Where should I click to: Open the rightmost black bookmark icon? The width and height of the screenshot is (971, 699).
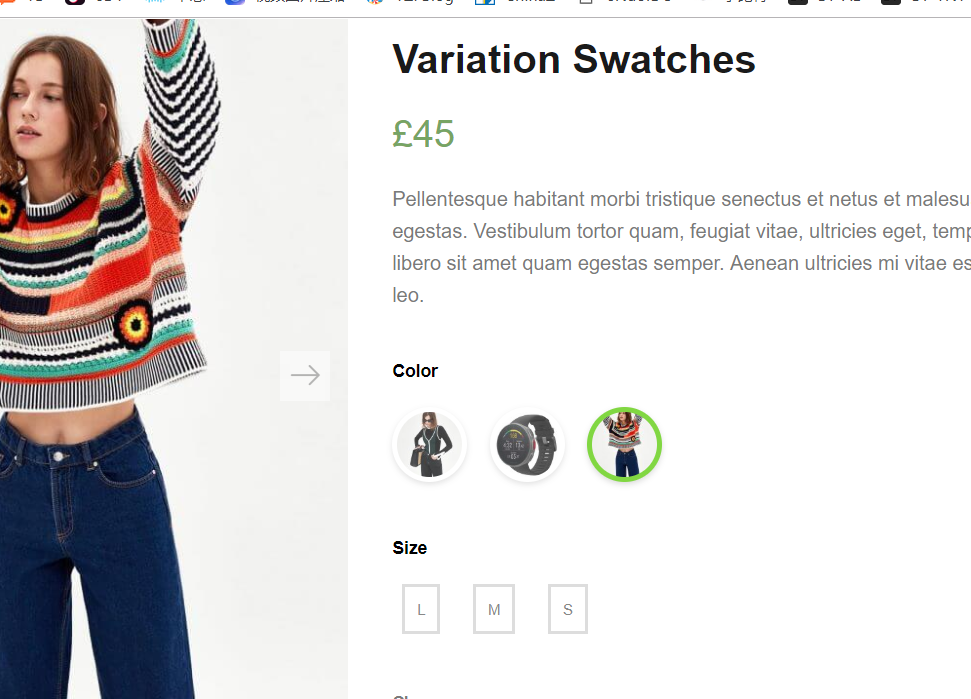coord(890,3)
